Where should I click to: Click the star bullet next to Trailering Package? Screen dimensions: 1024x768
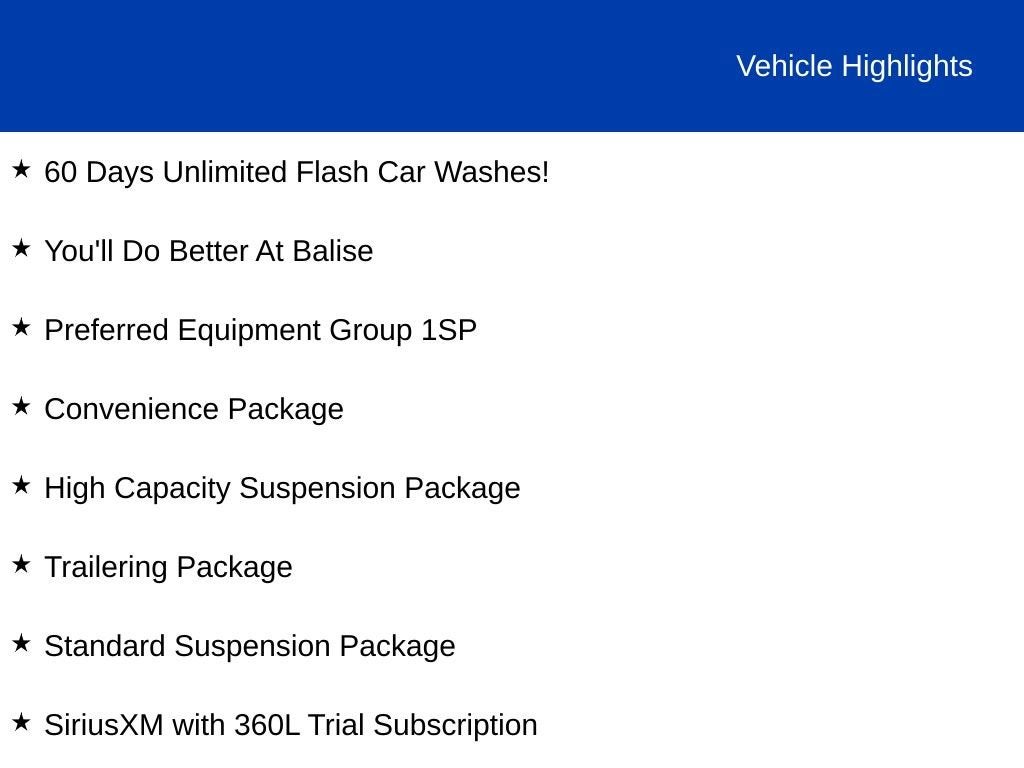coord(22,565)
